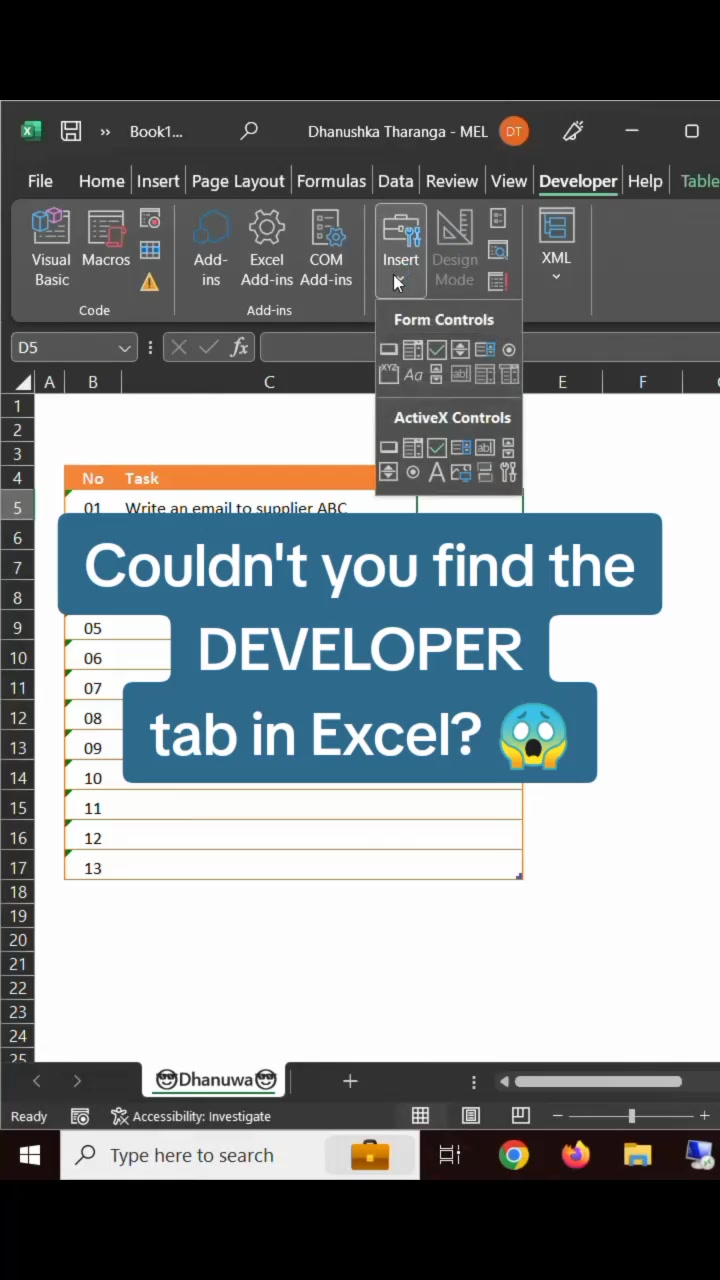The image size is (720, 1280).
Task: Insert an ActiveX label control
Action: coord(437,472)
